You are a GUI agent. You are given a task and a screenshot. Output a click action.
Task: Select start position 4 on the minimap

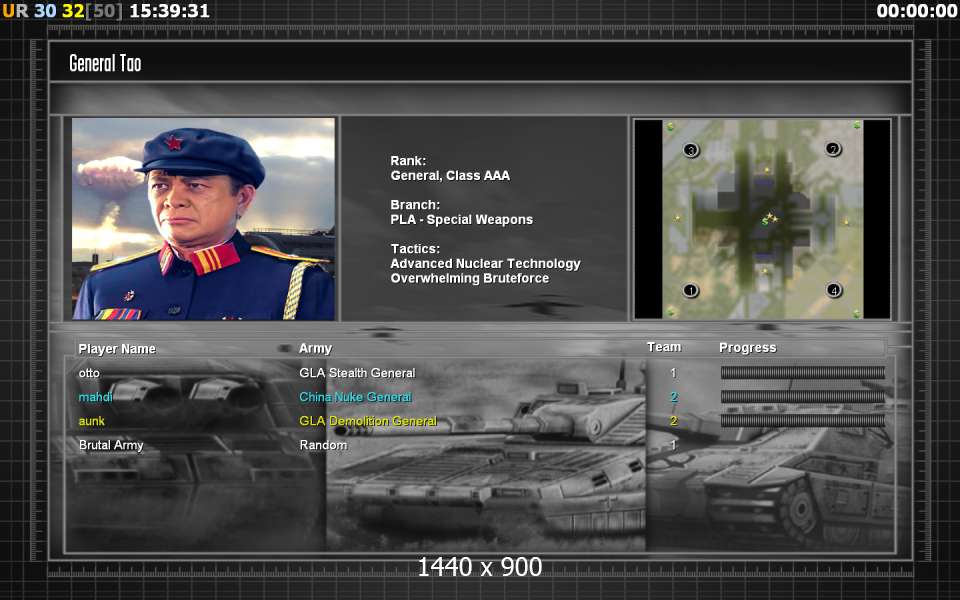(x=834, y=290)
